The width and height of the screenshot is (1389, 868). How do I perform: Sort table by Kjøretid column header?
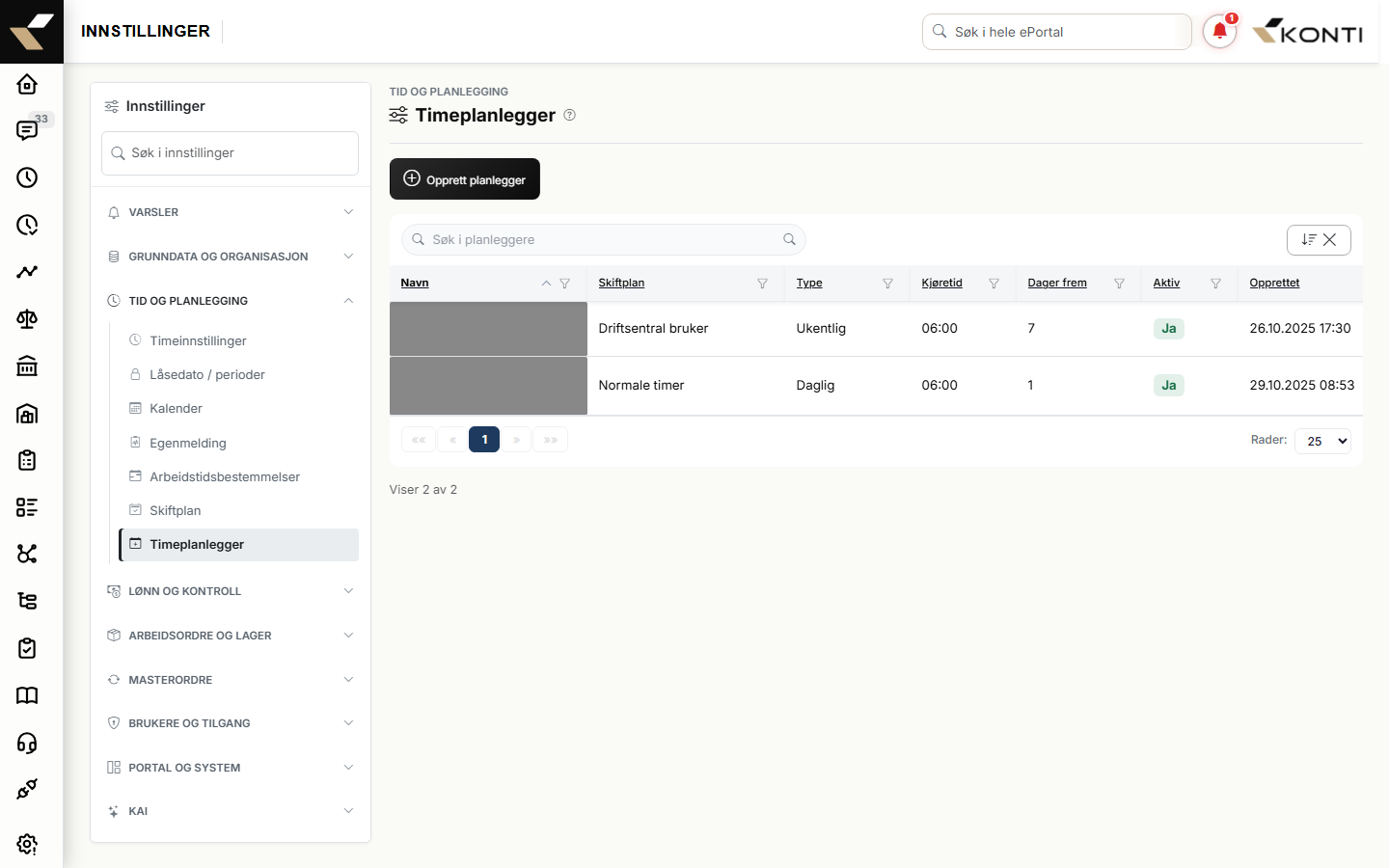(941, 283)
